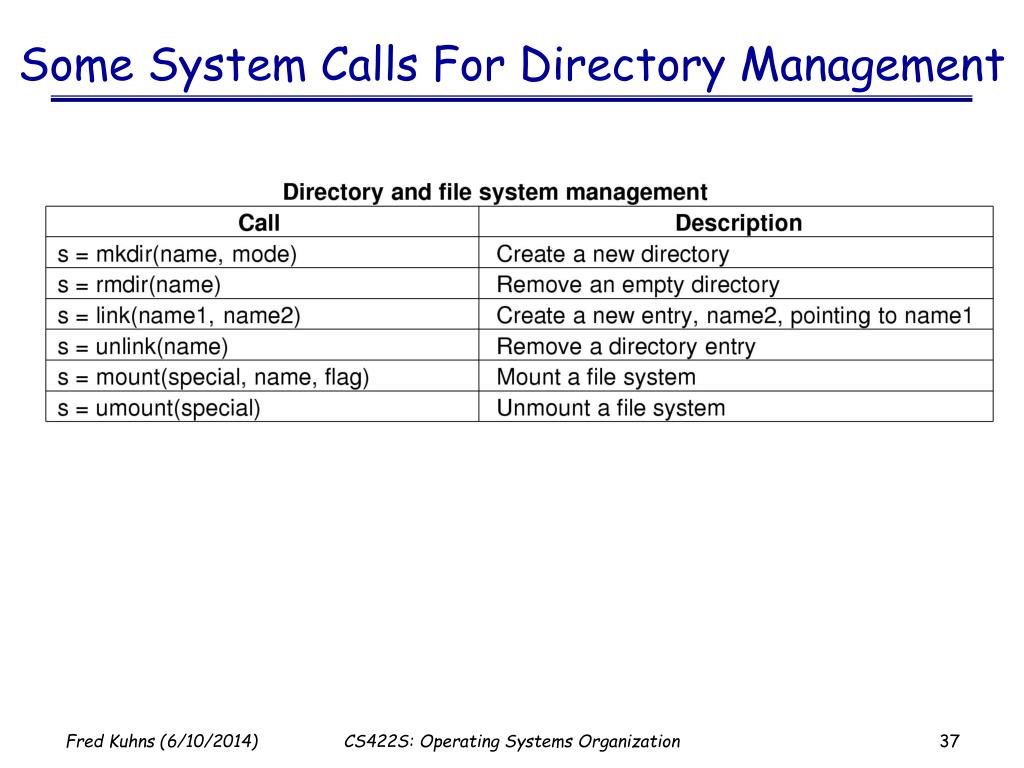Click the slide number 37
This screenshot has width=1024, height=768.
950,741
